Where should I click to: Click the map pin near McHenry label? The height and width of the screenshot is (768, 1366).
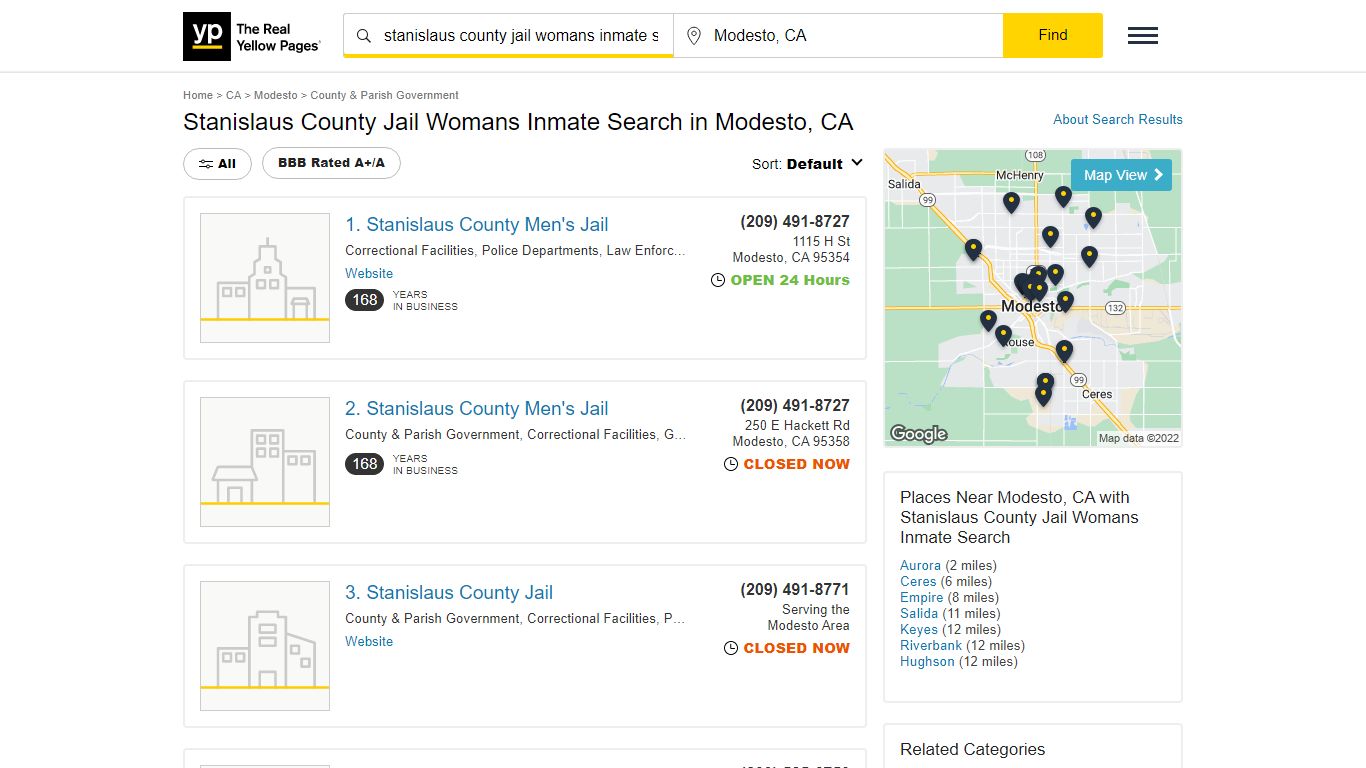tap(1011, 201)
